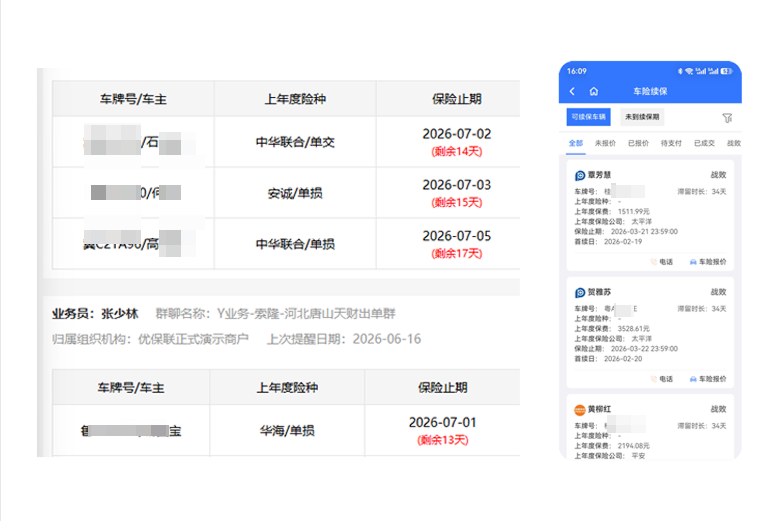This screenshot has height=521, width=779.
Task: Tap the home icon in the phone header
Action: click(x=594, y=91)
